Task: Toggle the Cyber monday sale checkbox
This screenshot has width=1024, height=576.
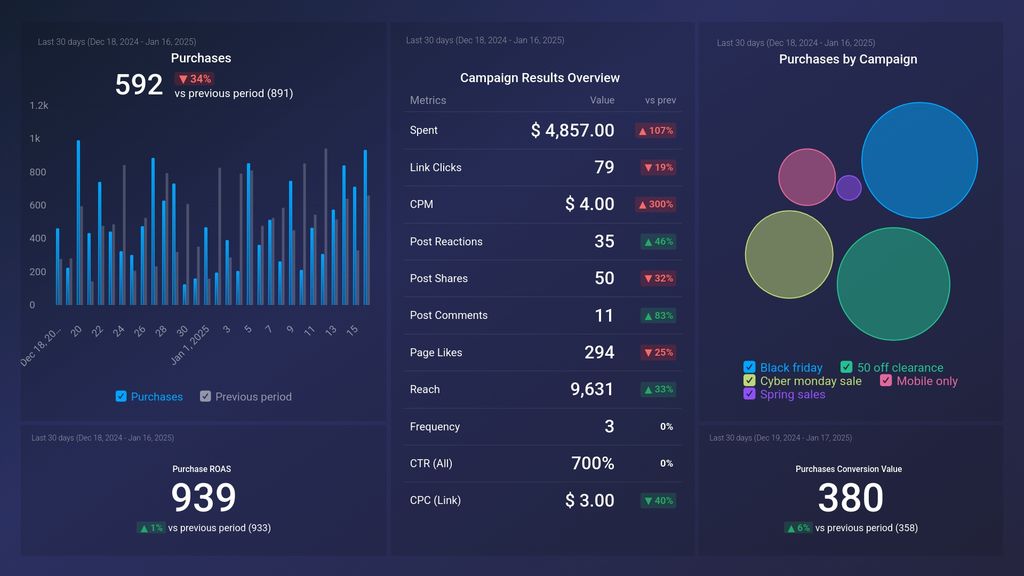Action: [x=749, y=381]
